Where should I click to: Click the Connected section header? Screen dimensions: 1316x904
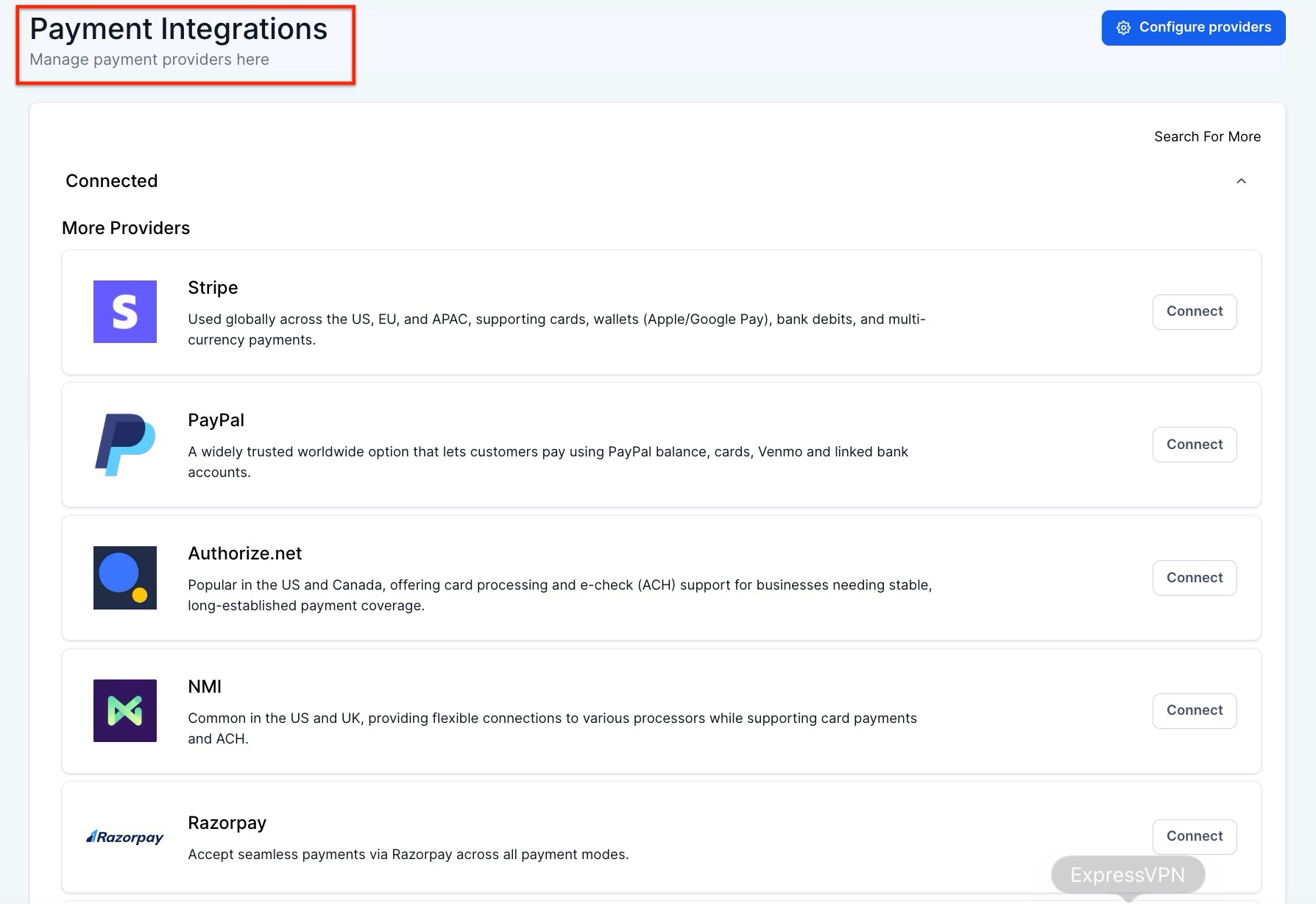[x=112, y=181]
